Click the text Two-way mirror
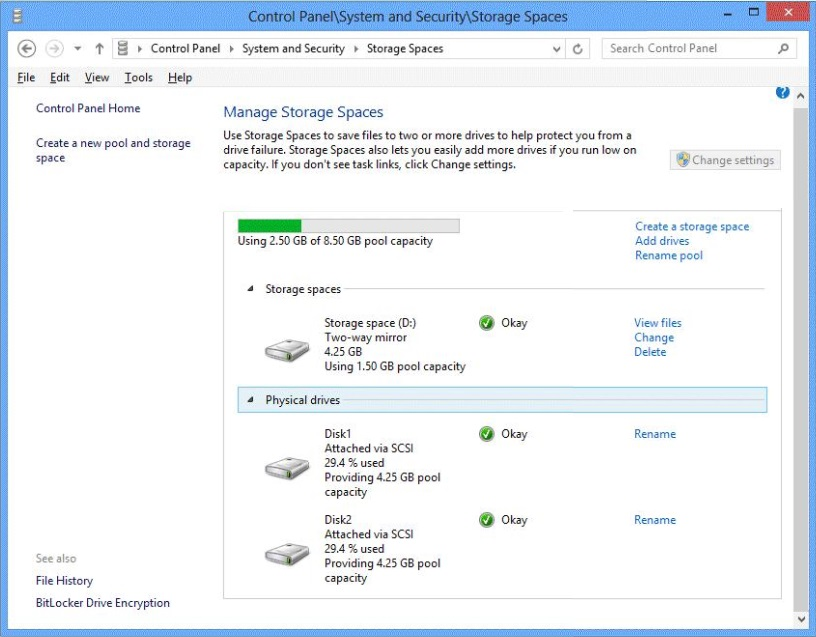This screenshot has height=637, width=816. (x=365, y=337)
